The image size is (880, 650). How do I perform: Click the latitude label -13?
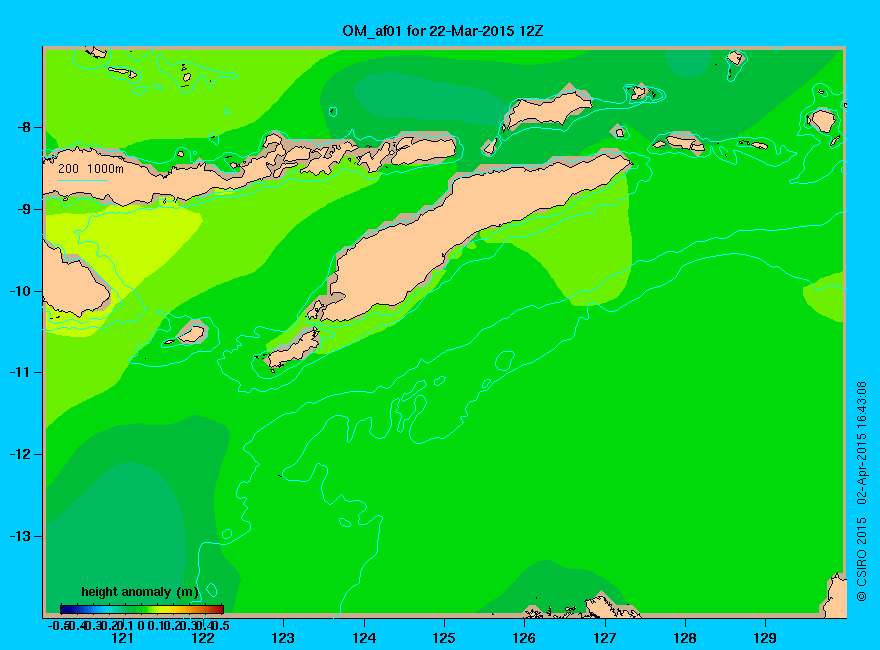(x=20, y=536)
